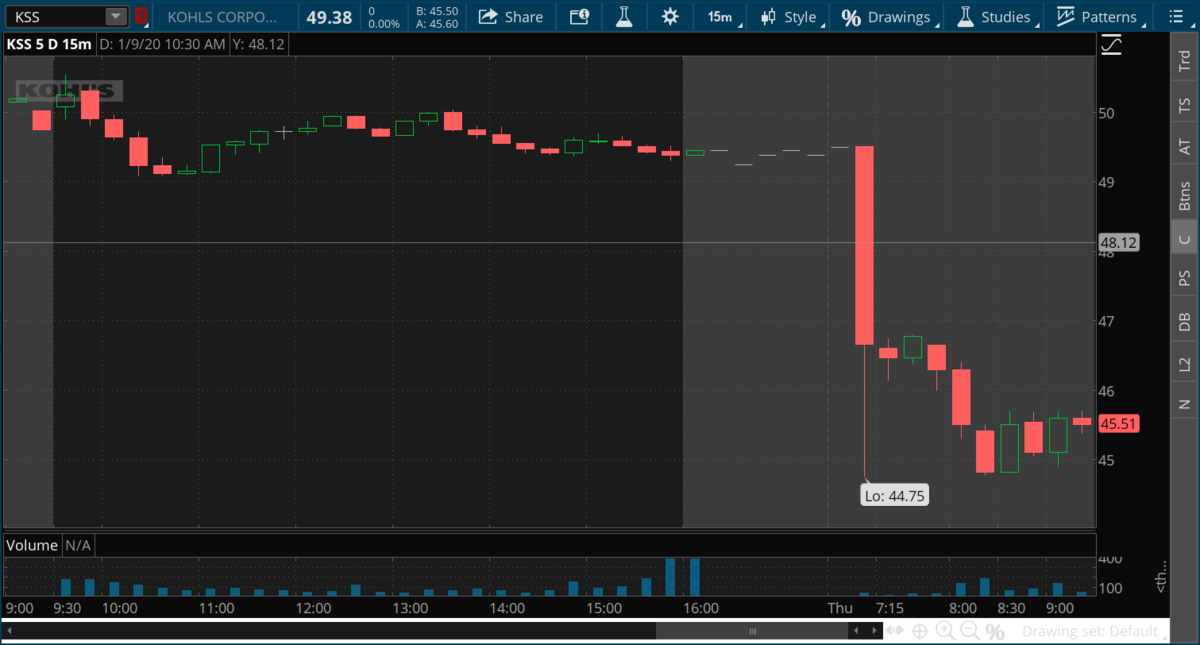Click the crosshair pan icon
Screen dimensions: 1200x645
920,631
